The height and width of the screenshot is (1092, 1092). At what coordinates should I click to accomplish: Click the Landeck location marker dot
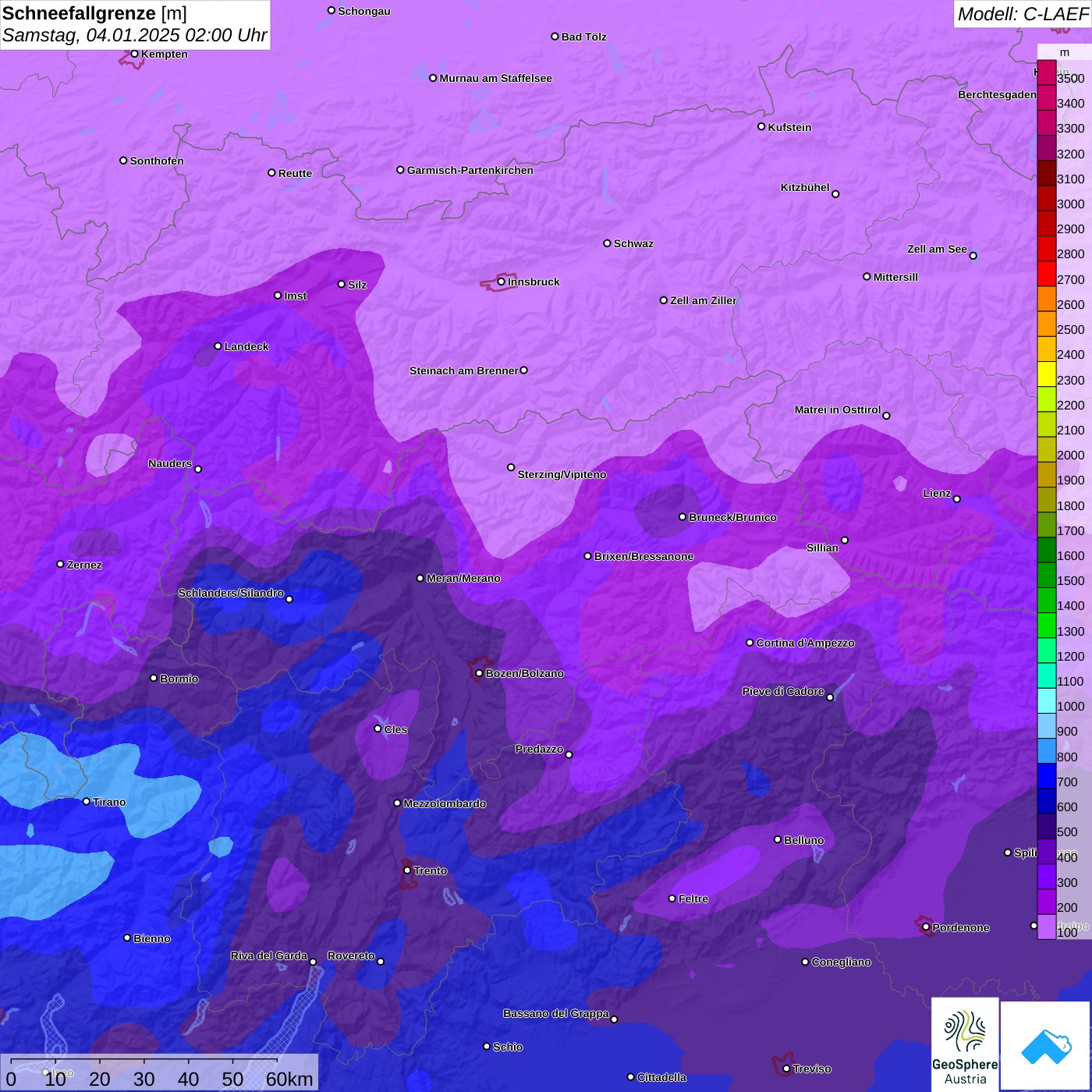click(218, 346)
